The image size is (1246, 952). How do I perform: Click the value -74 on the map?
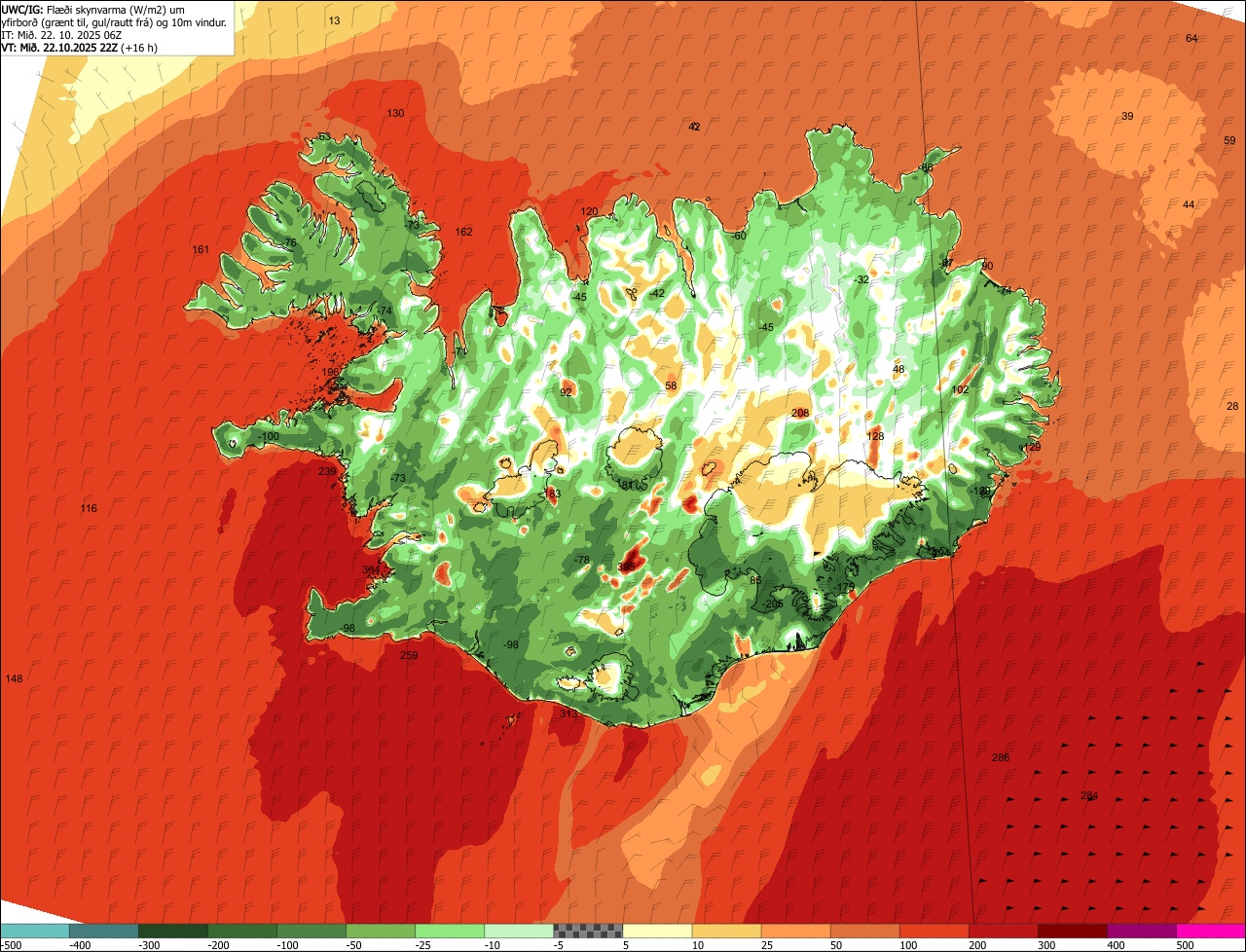click(x=385, y=311)
